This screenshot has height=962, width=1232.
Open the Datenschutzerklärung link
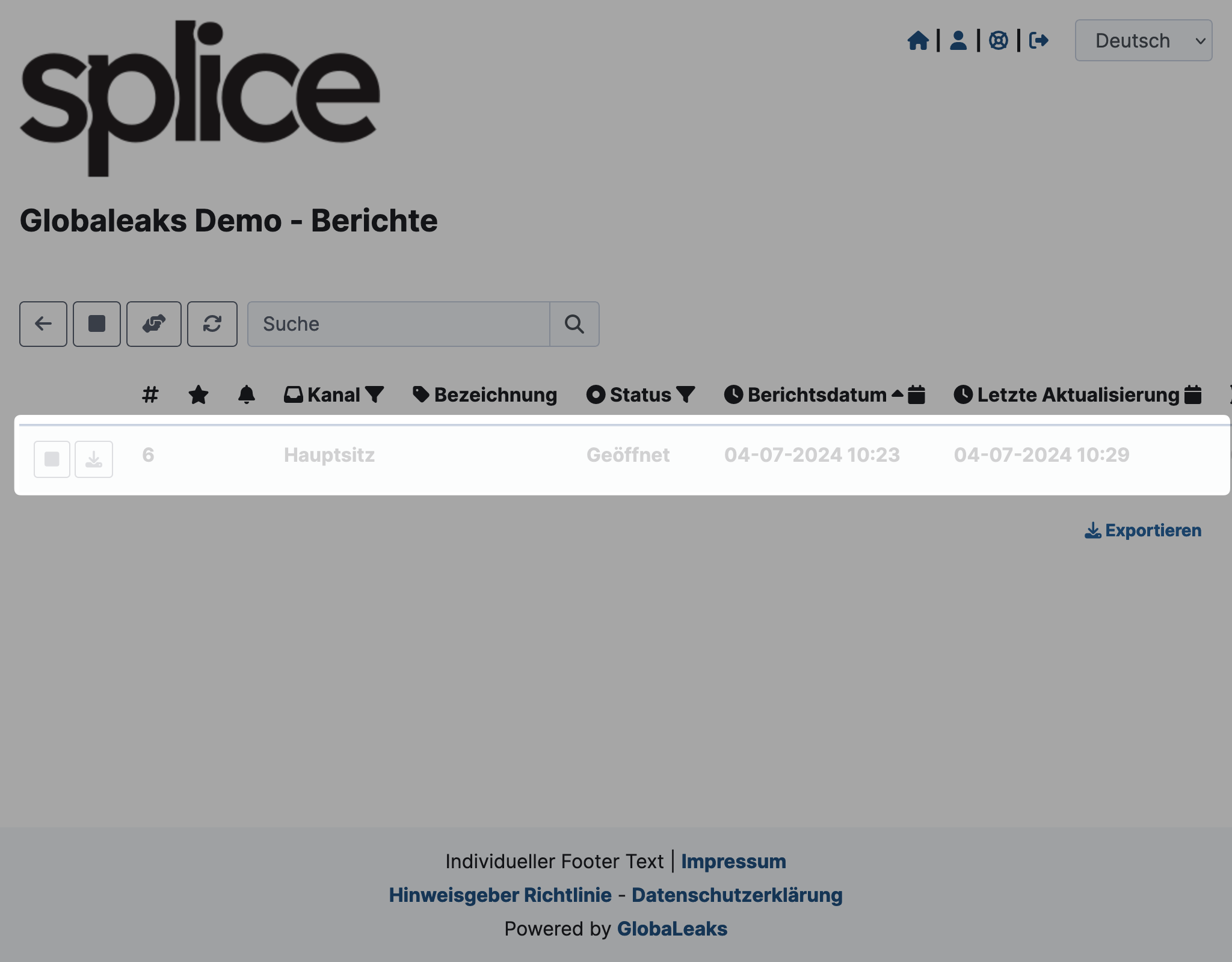tap(737, 895)
